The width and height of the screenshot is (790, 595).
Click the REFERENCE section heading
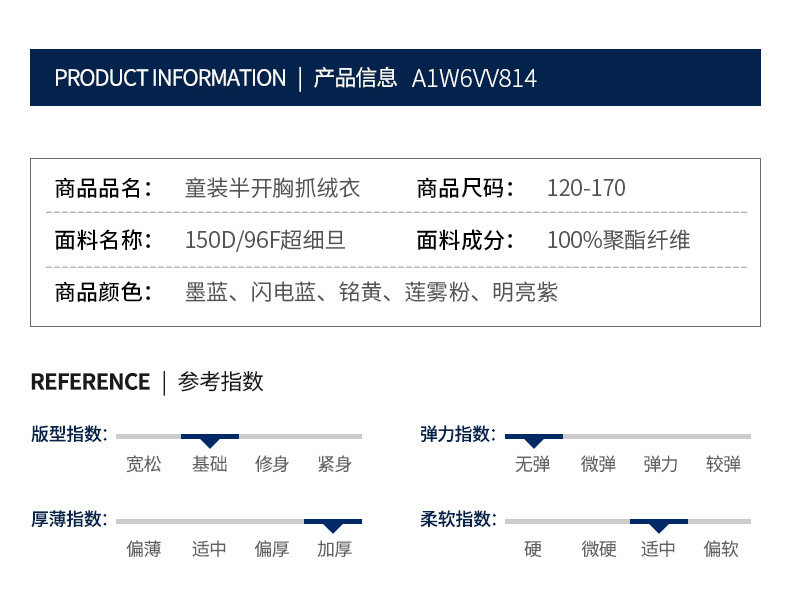click(90, 382)
